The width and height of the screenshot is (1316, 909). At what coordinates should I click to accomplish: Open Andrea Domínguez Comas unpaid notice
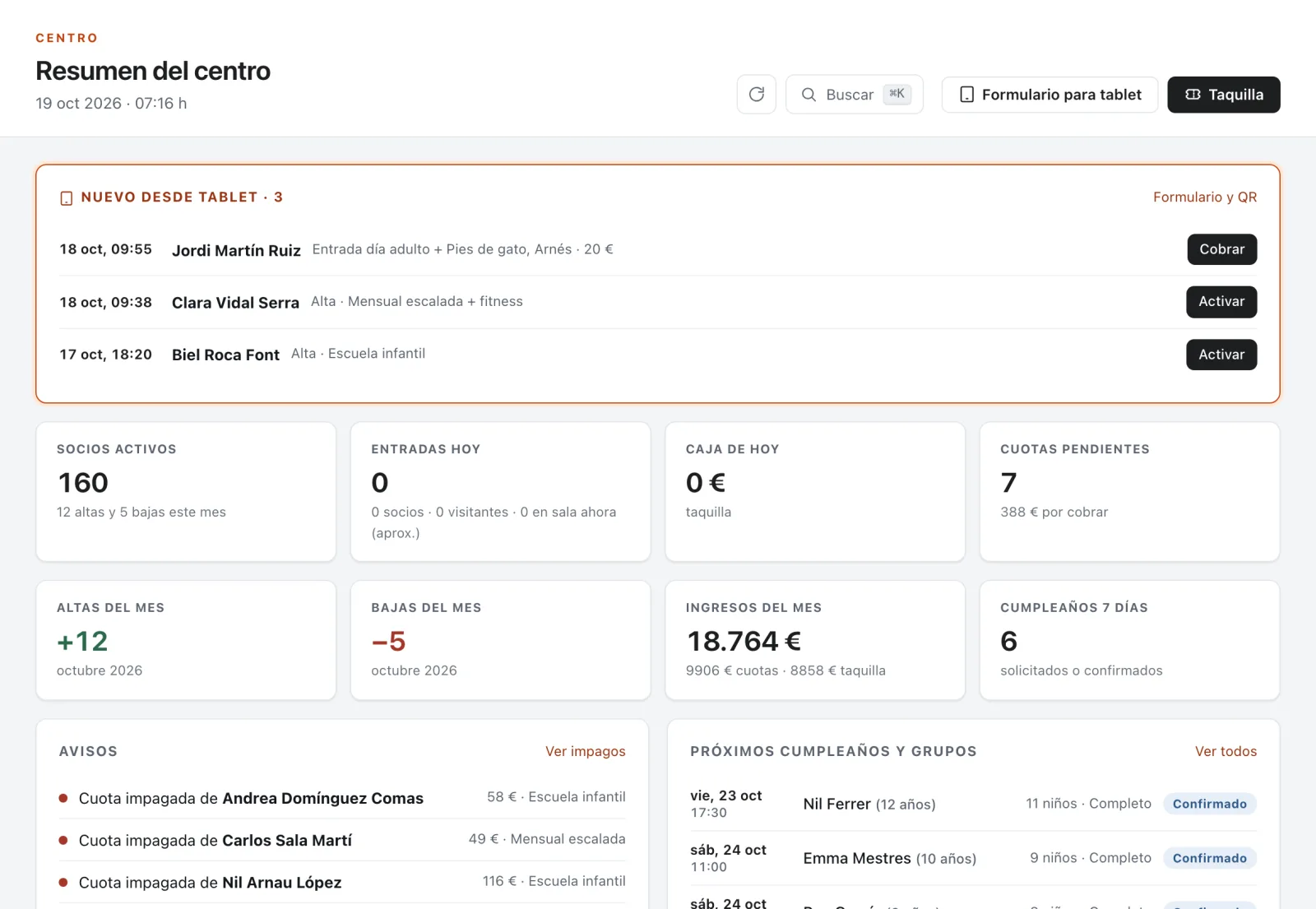(x=342, y=798)
